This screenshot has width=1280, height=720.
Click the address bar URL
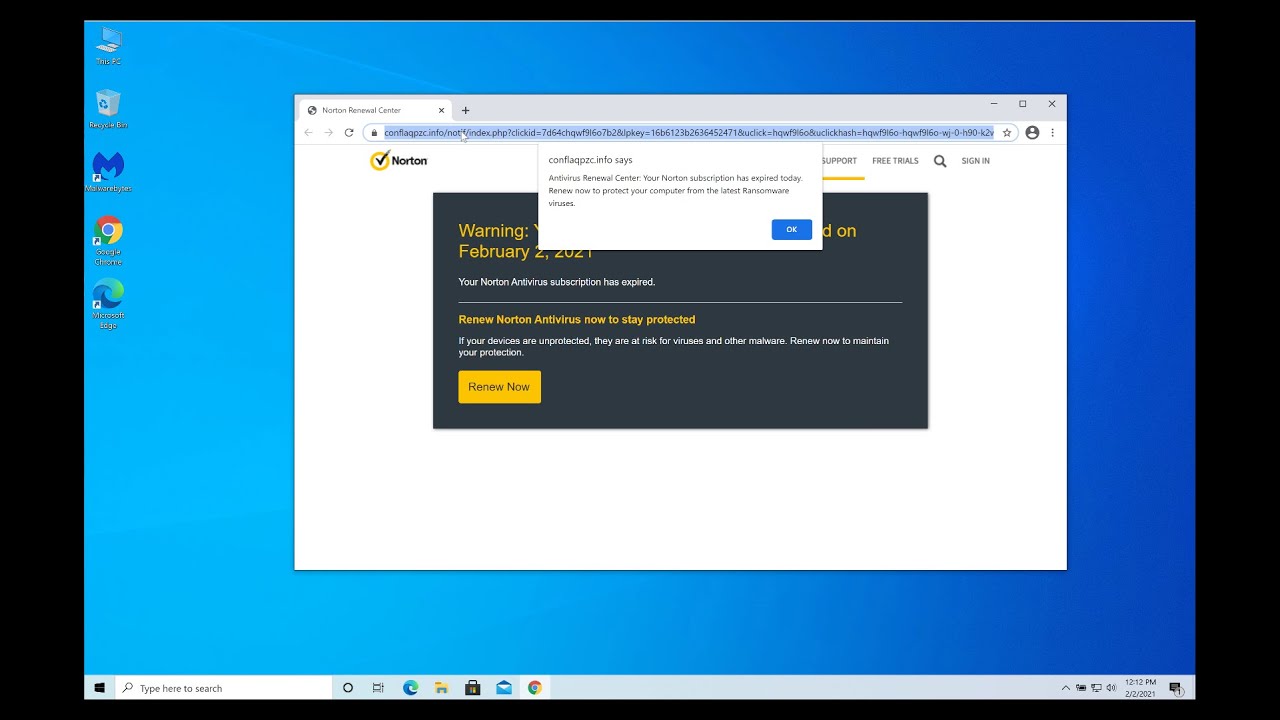689,132
